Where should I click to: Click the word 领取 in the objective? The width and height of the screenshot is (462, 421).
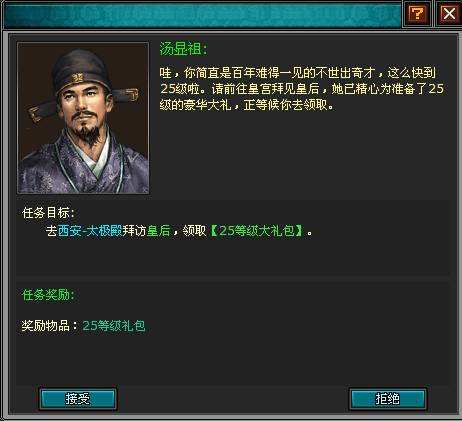(195, 231)
